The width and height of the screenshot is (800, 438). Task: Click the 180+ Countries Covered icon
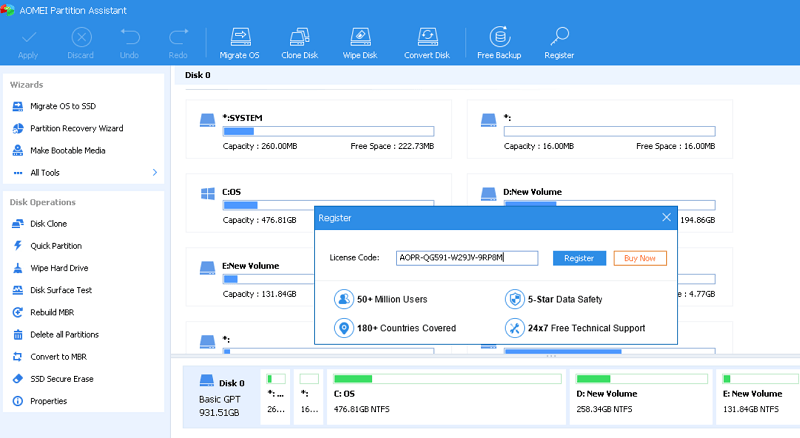[x=344, y=328]
